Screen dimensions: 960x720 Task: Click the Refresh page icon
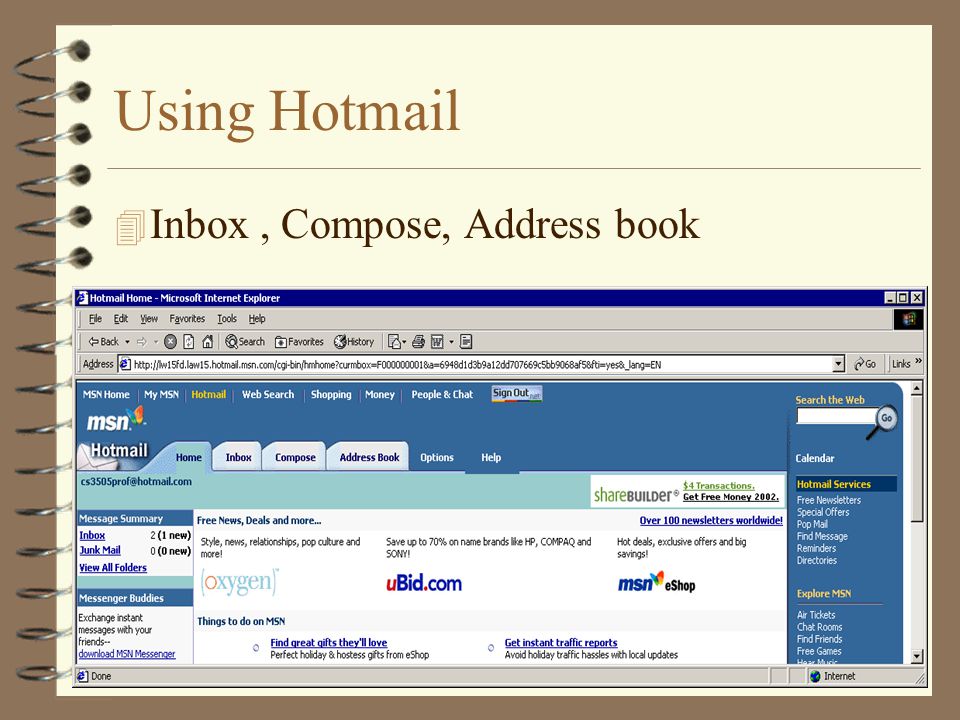[x=189, y=342]
